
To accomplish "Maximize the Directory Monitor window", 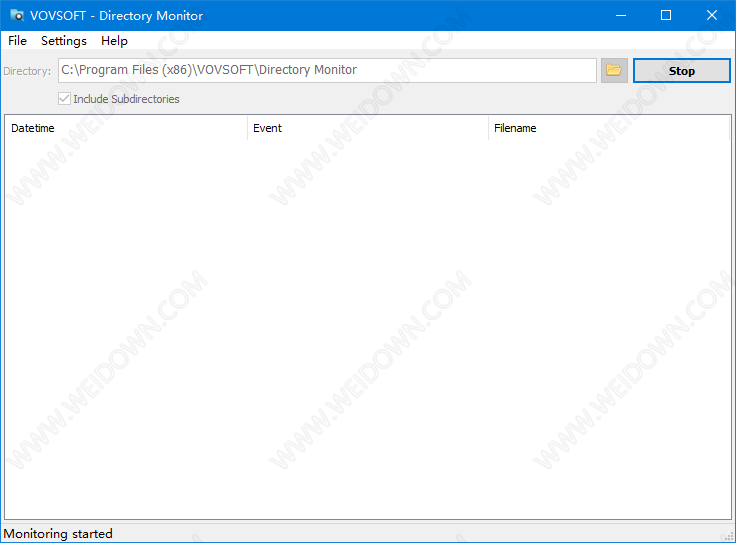I will tap(666, 15).
